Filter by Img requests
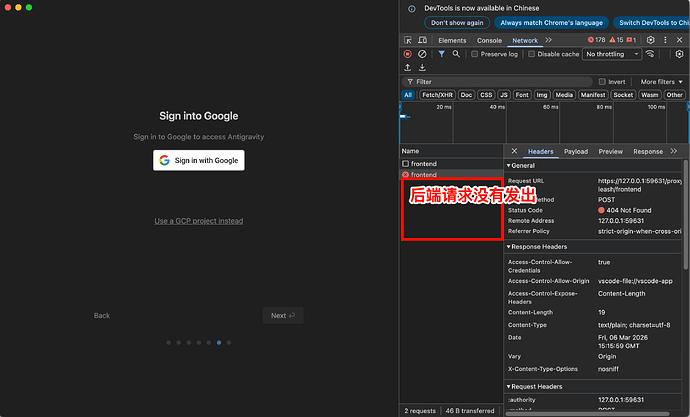Screen dimensions: 690x417 coord(542,95)
